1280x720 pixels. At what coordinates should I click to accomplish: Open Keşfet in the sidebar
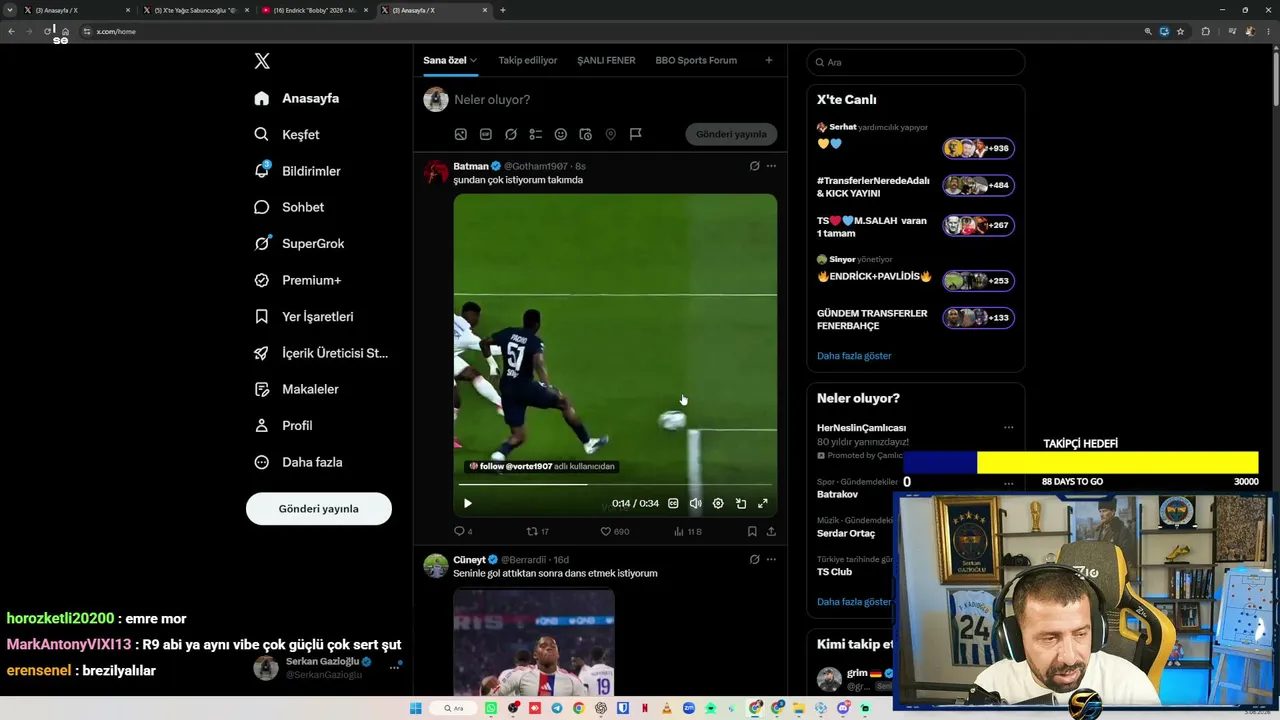pyautogui.click(x=287, y=135)
